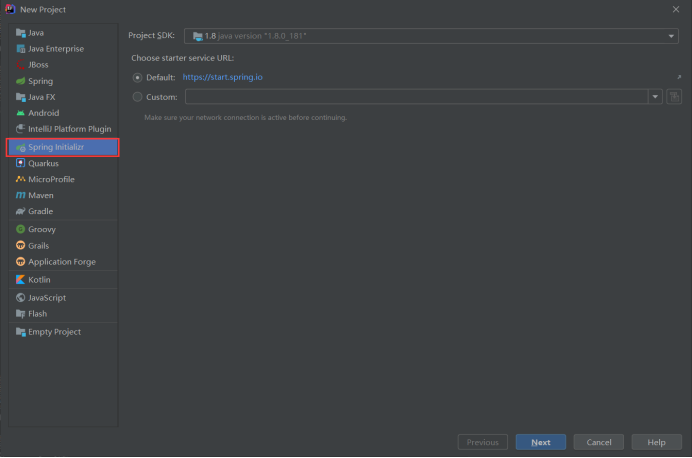Pick the Empty Project icon
Image resolution: width=692 pixels, height=458 pixels.
[x=20, y=332]
